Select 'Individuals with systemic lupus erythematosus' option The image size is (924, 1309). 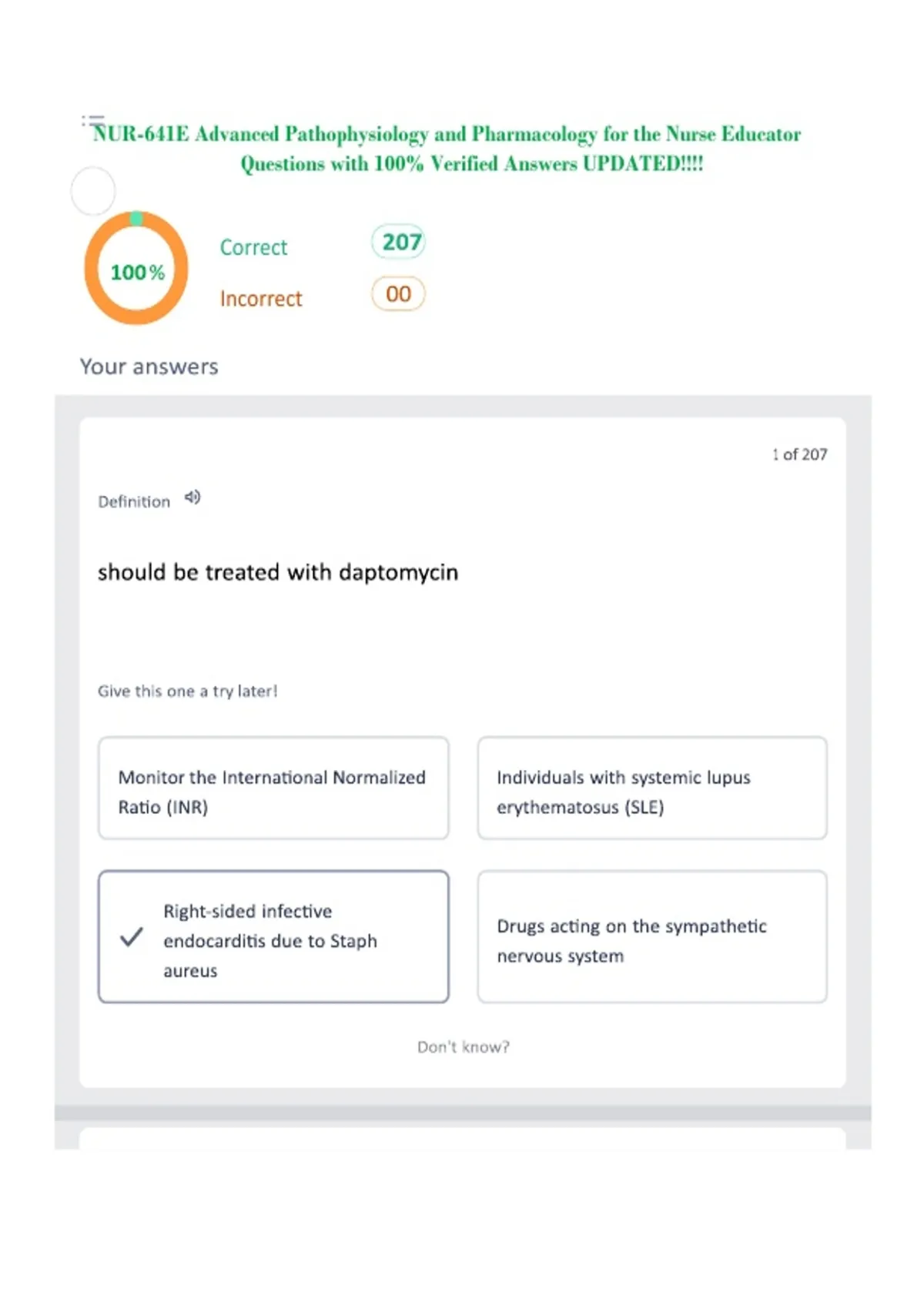(652, 788)
